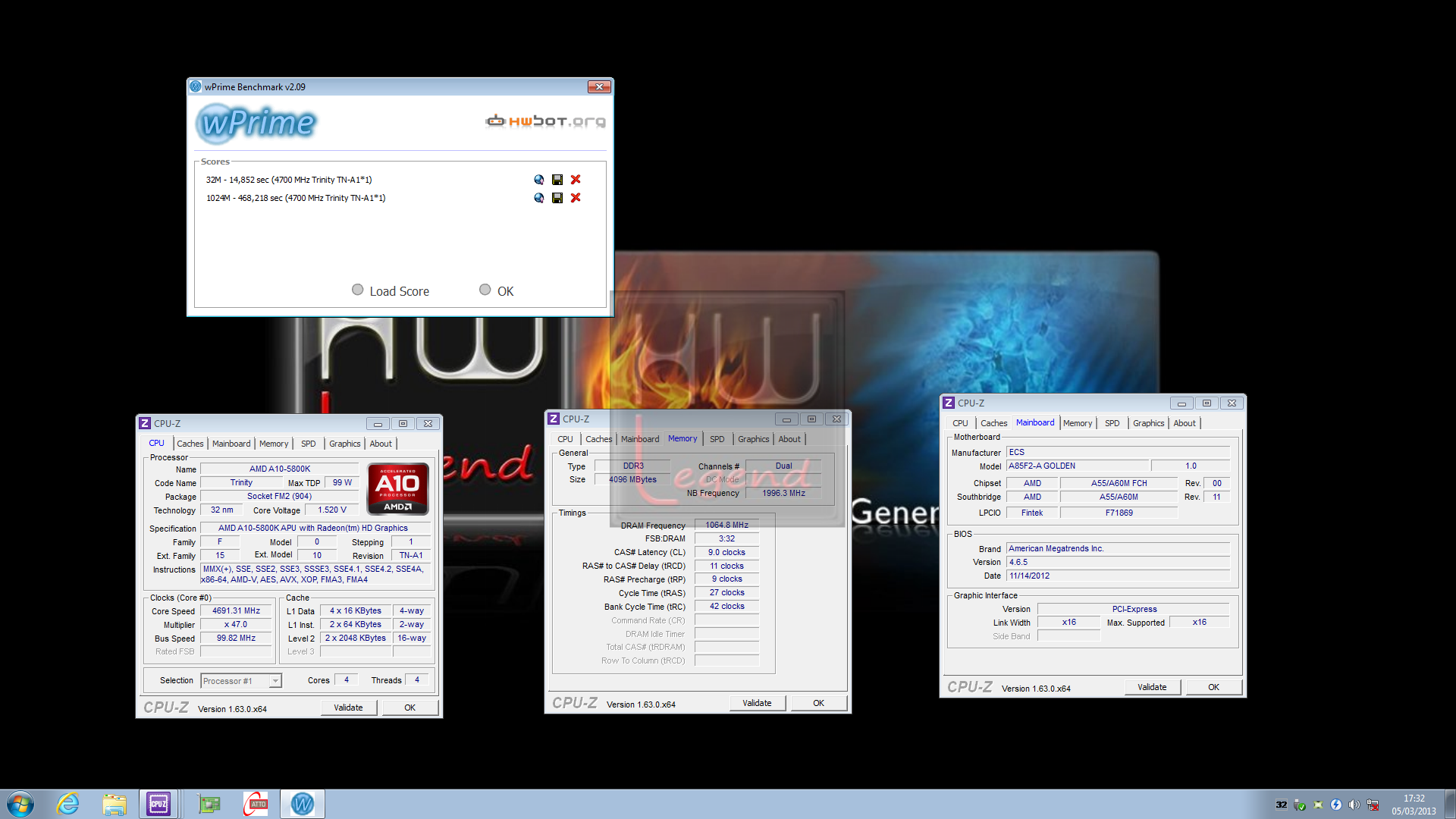The image size is (1456, 819).
Task: Click Validate in middle CPU-Z window
Action: [x=758, y=703]
